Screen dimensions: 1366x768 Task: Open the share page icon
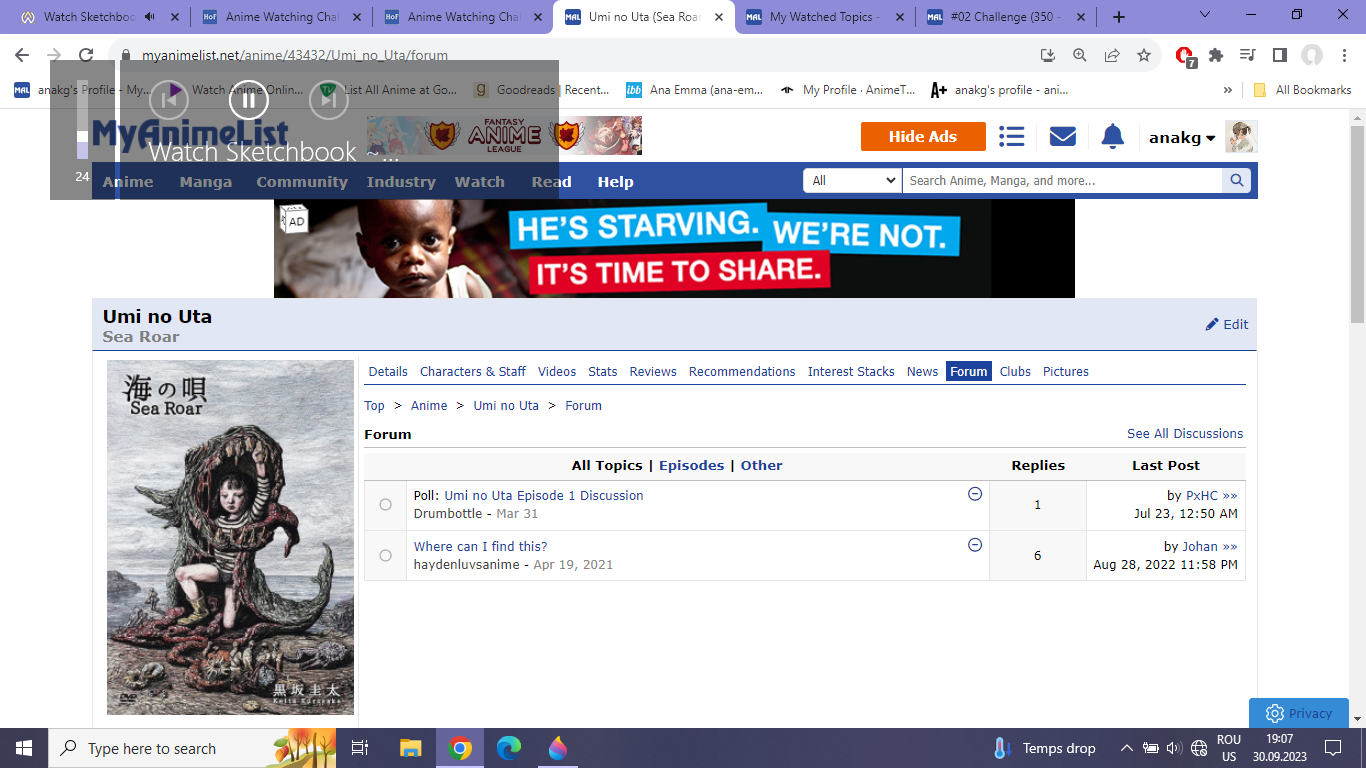point(1112,56)
